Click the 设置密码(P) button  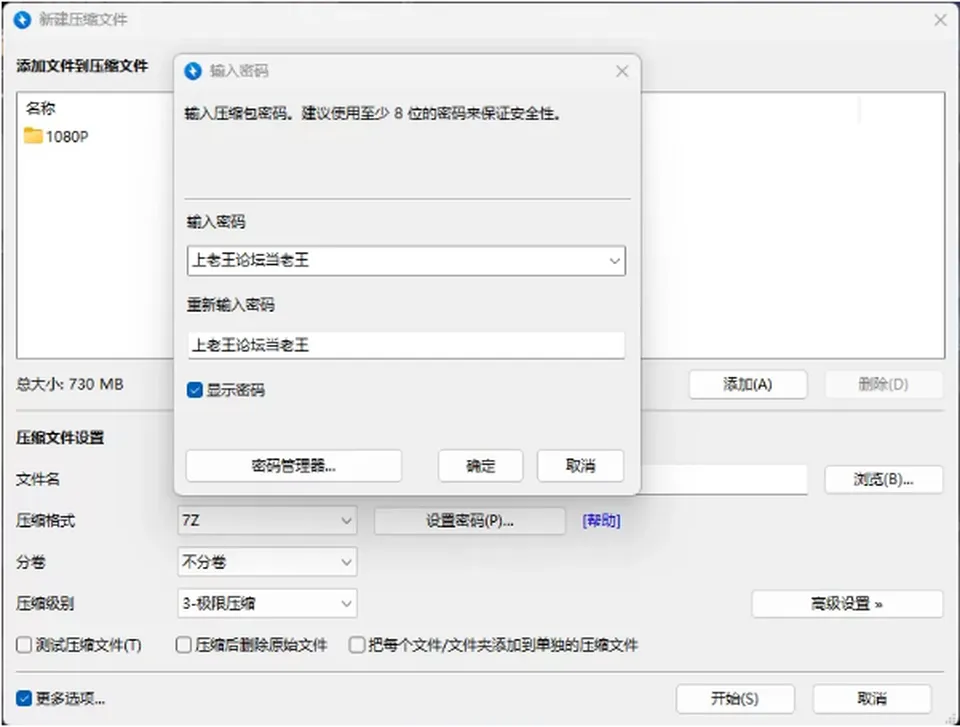tap(470, 521)
